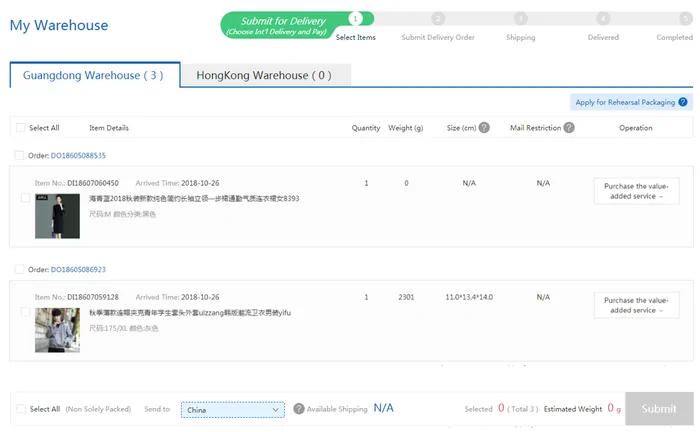
Task: Open the black dress product thumbnail
Action: (x=58, y=216)
